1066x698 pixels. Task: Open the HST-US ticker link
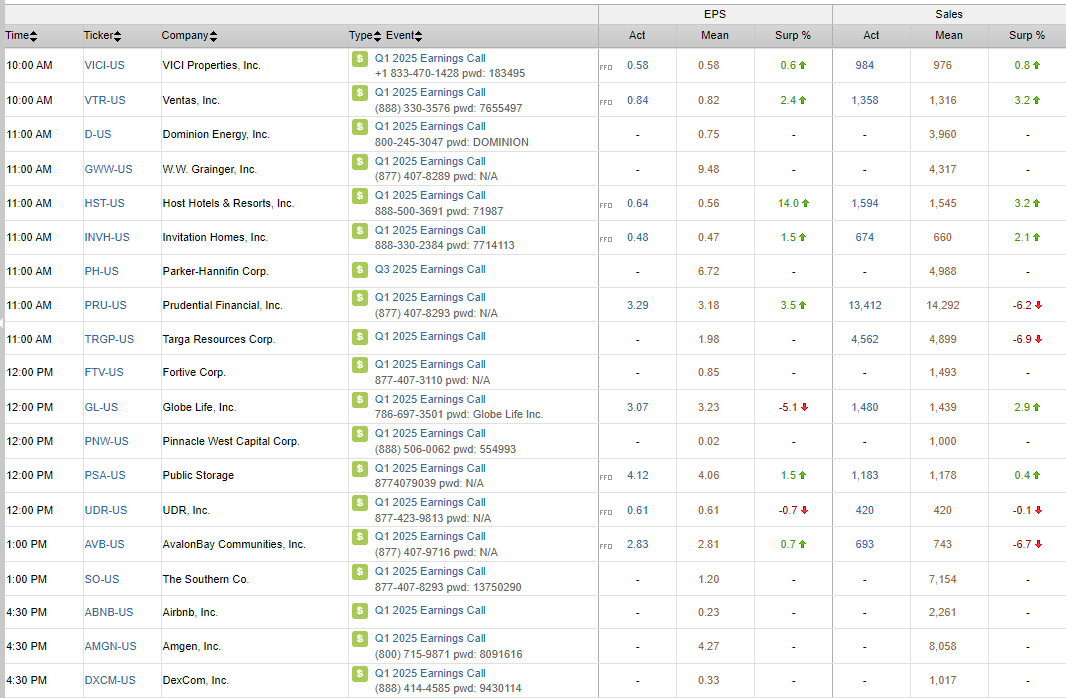[105, 203]
